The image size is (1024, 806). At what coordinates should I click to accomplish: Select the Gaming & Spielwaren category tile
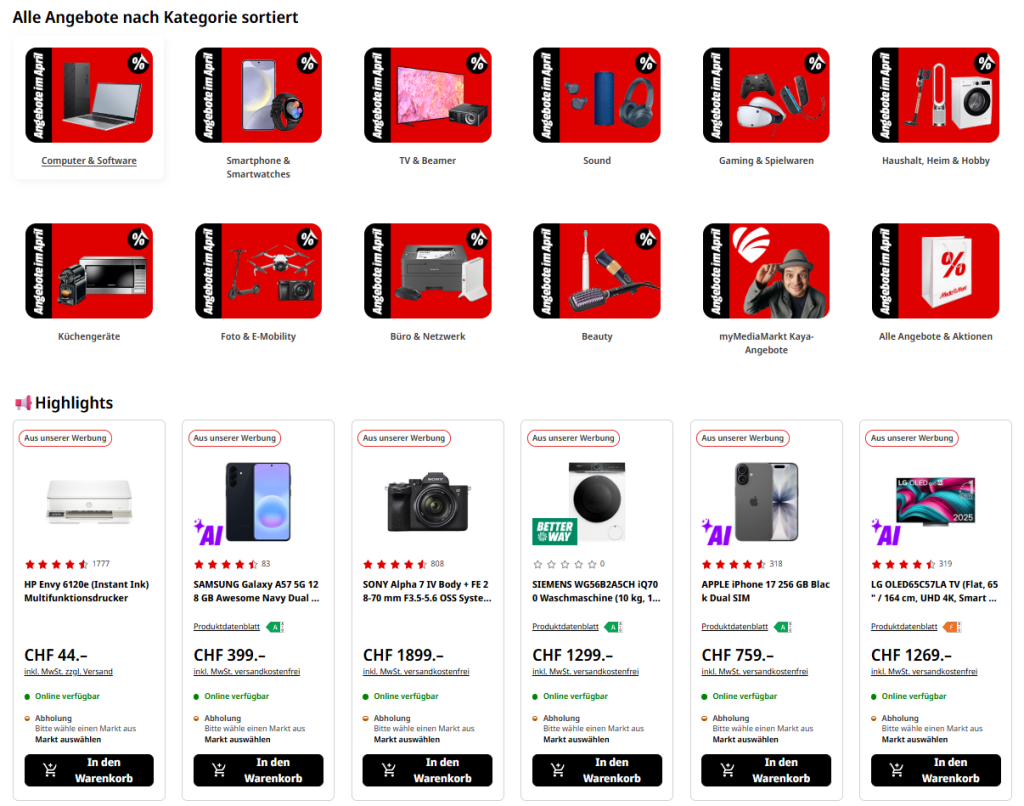tap(766, 108)
